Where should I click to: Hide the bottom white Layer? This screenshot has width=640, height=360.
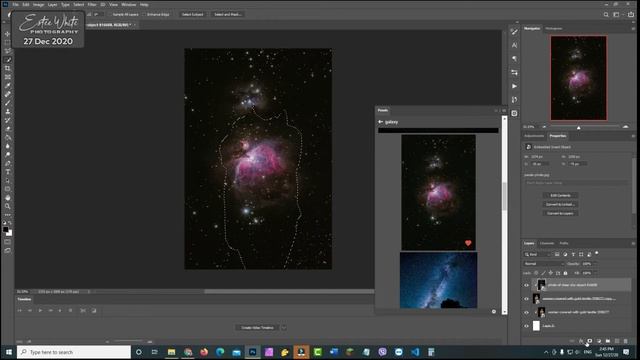[x=527, y=326]
